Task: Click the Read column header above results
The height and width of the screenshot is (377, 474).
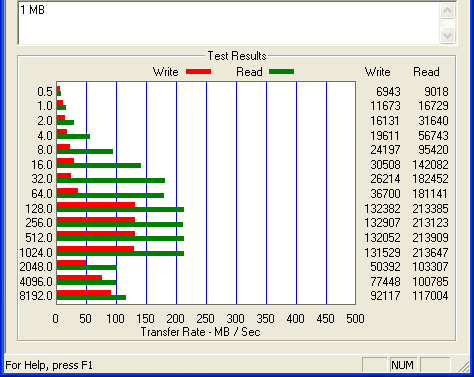Action: pyautogui.click(x=426, y=72)
